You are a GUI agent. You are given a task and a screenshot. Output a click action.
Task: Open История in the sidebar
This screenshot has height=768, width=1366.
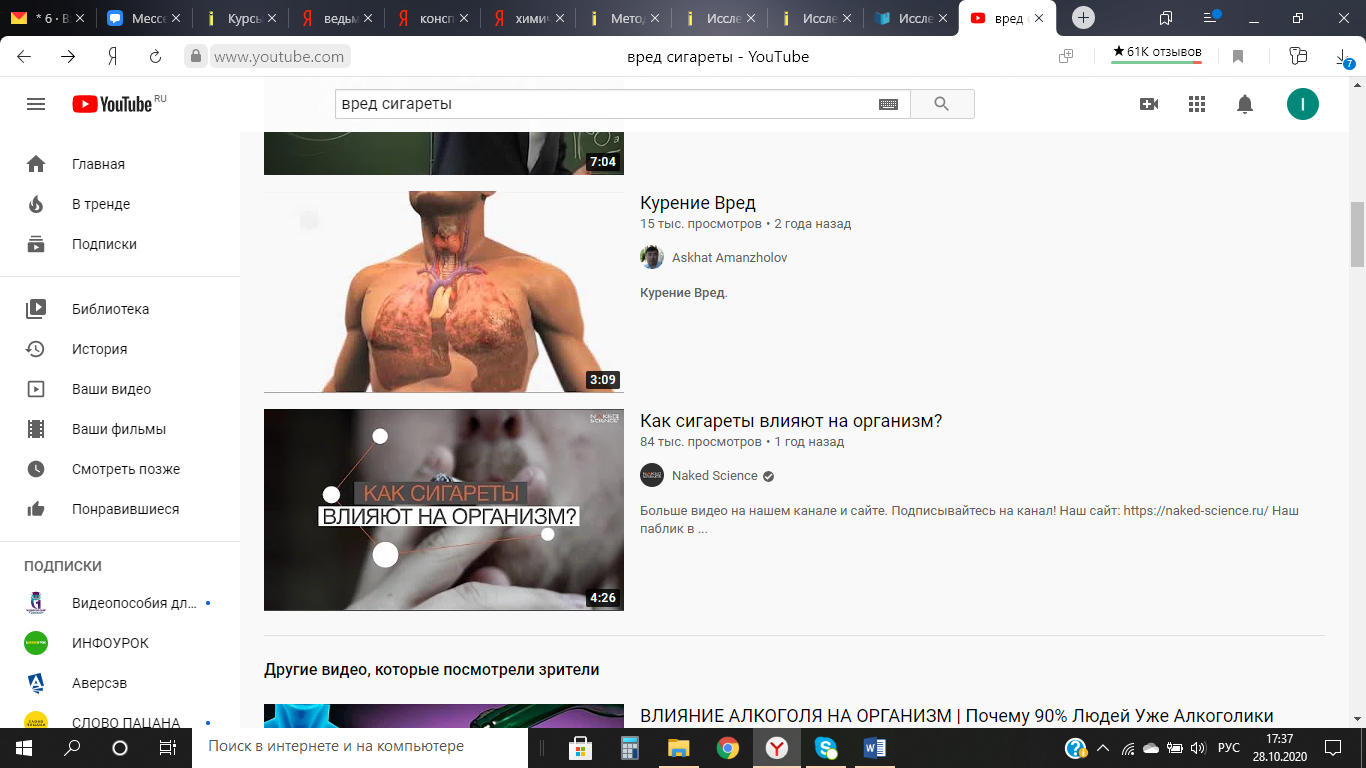point(99,349)
